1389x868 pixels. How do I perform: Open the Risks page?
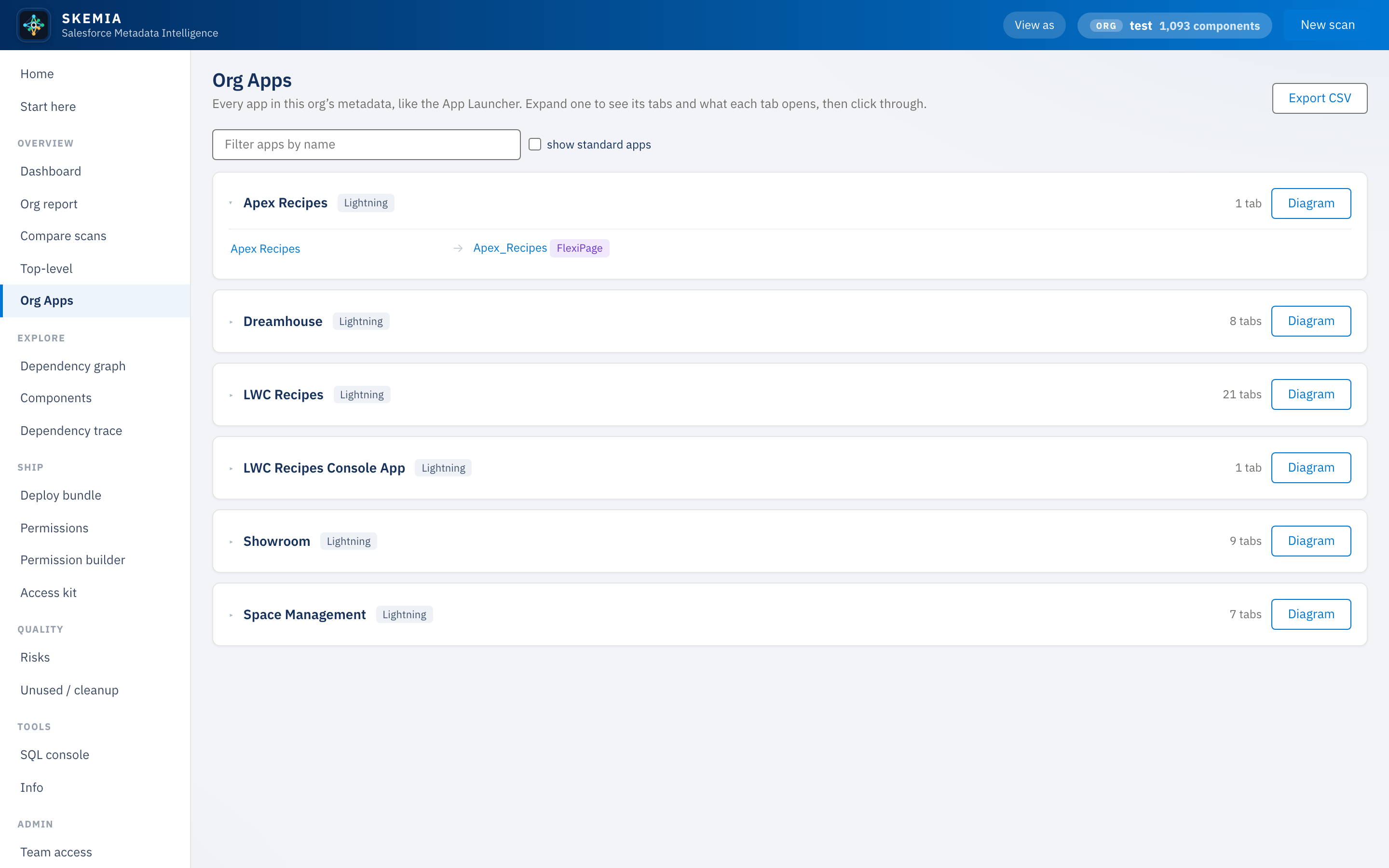(x=95, y=657)
